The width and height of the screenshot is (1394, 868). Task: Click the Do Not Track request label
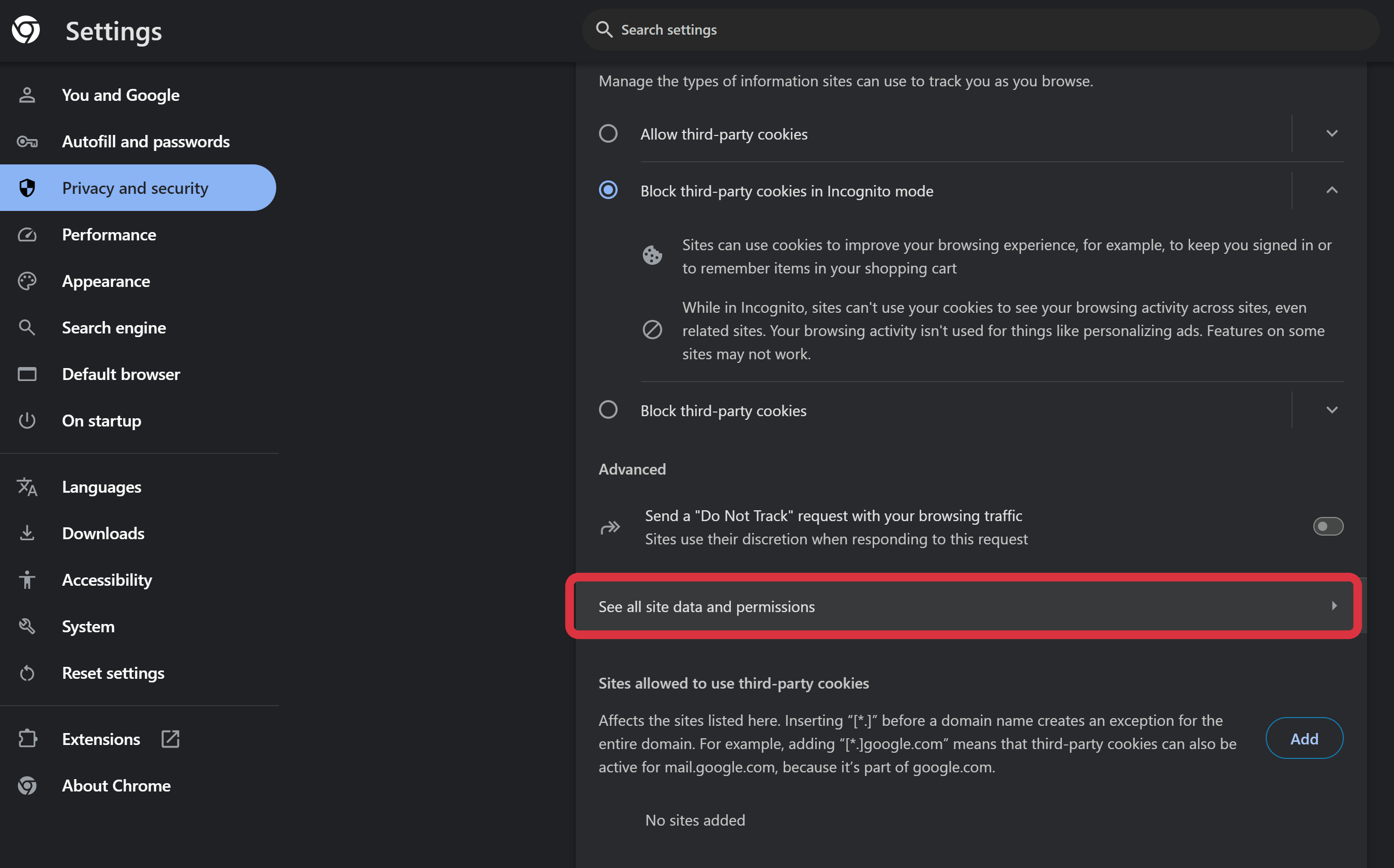833,515
